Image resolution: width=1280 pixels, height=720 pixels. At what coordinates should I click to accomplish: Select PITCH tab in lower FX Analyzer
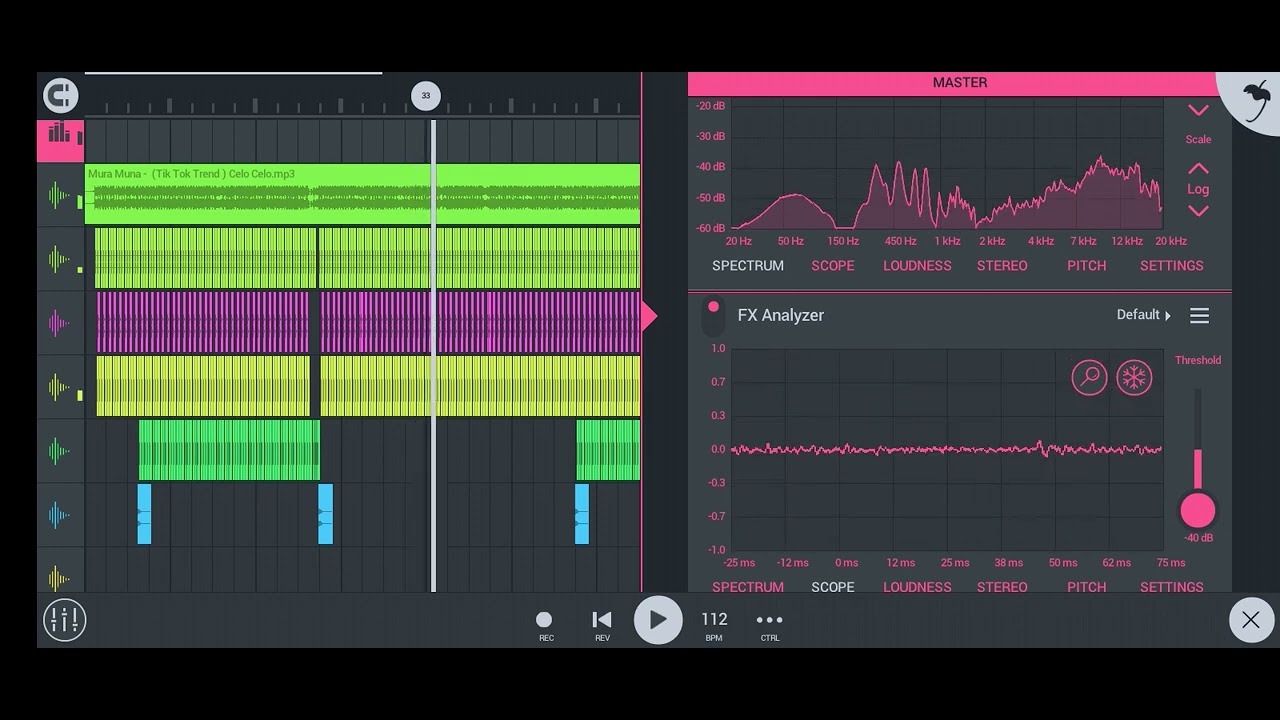tap(1087, 587)
